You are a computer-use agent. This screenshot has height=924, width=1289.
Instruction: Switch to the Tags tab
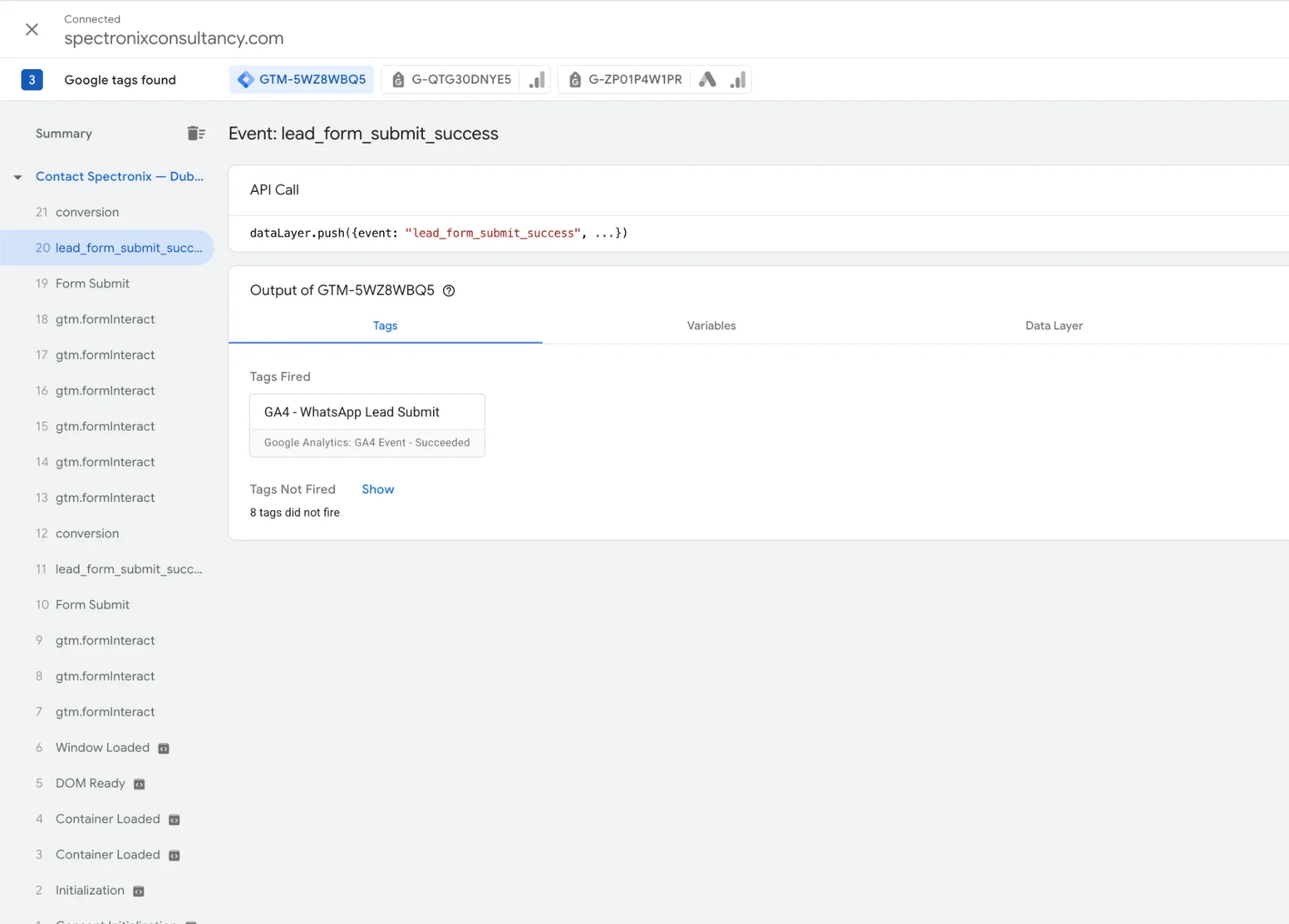point(385,325)
